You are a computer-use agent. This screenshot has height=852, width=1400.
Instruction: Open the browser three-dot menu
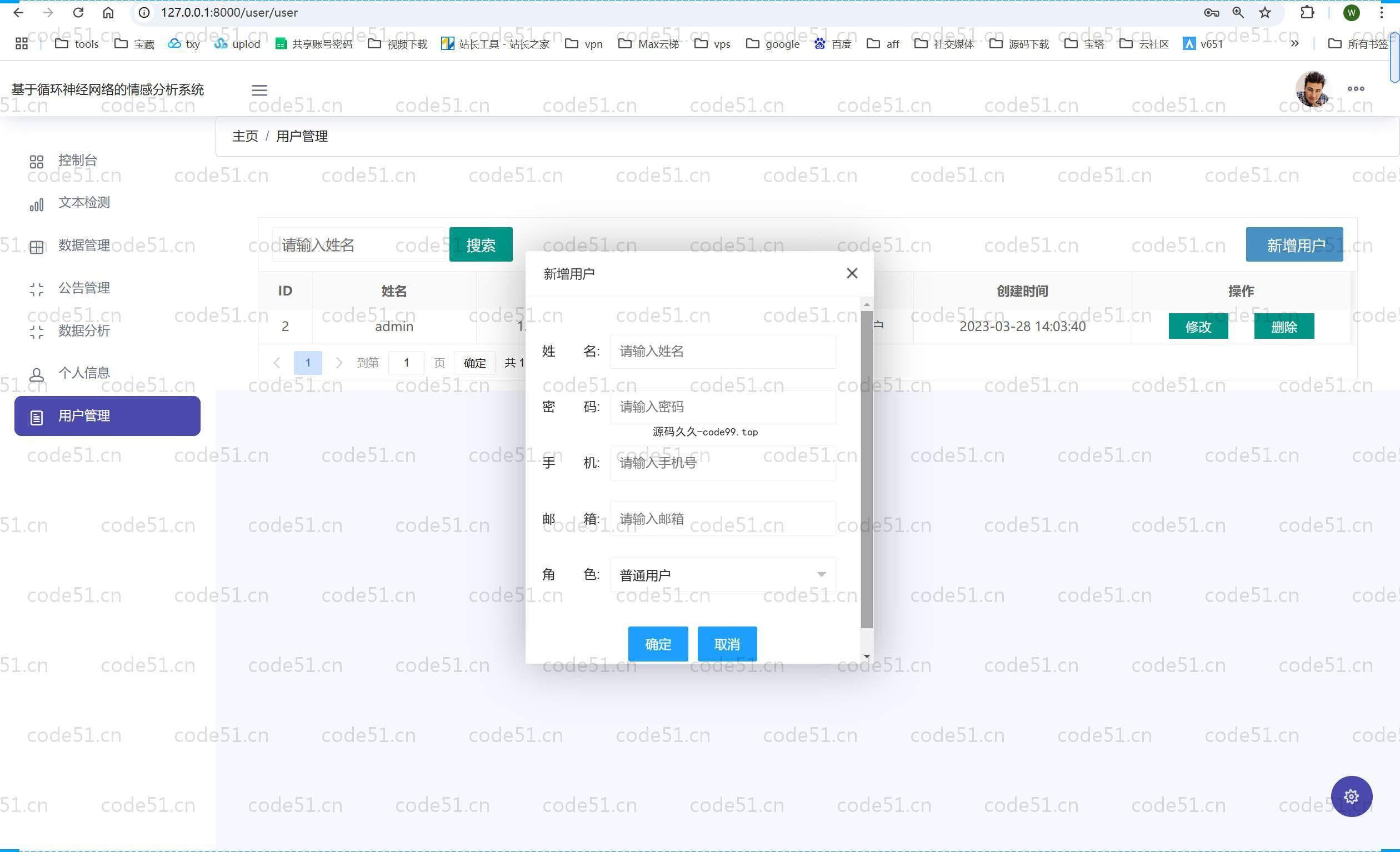pos(1382,12)
